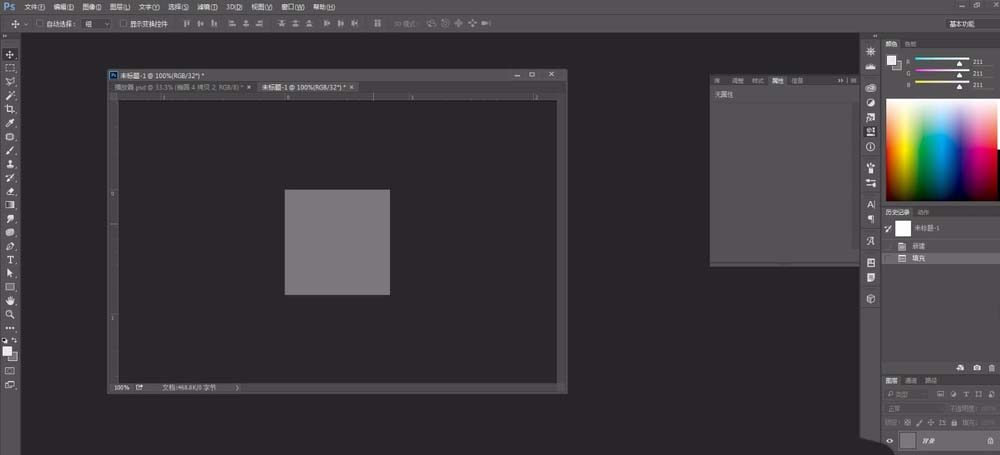
Task: Enable the 自动选择 checkbox
Action: point(39,24)
